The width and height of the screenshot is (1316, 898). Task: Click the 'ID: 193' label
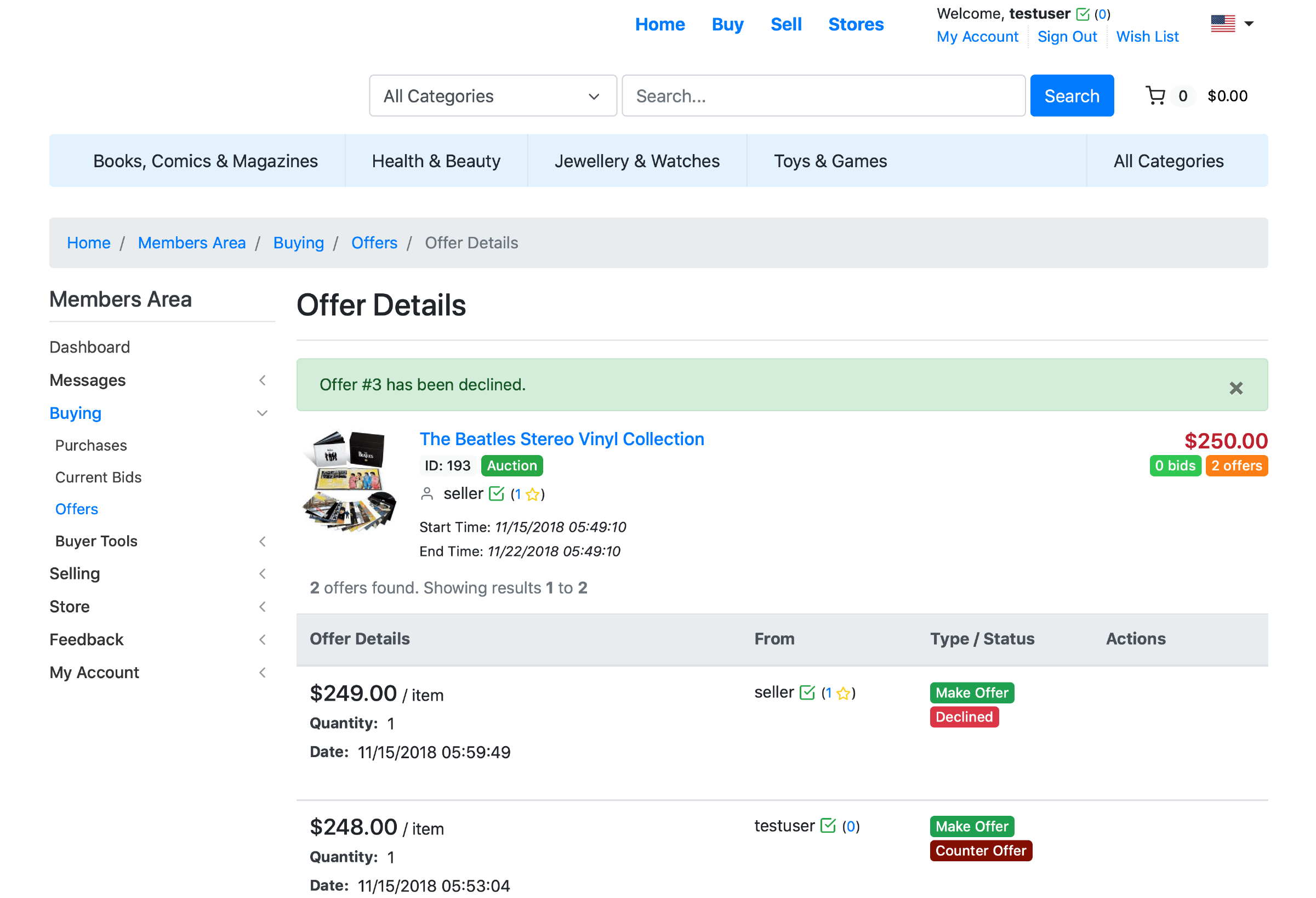[x=447, y=465]
